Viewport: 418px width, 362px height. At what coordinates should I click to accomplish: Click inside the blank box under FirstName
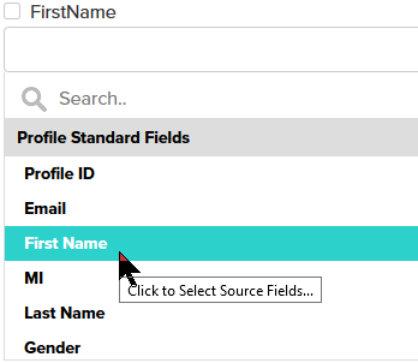[211, 50]
